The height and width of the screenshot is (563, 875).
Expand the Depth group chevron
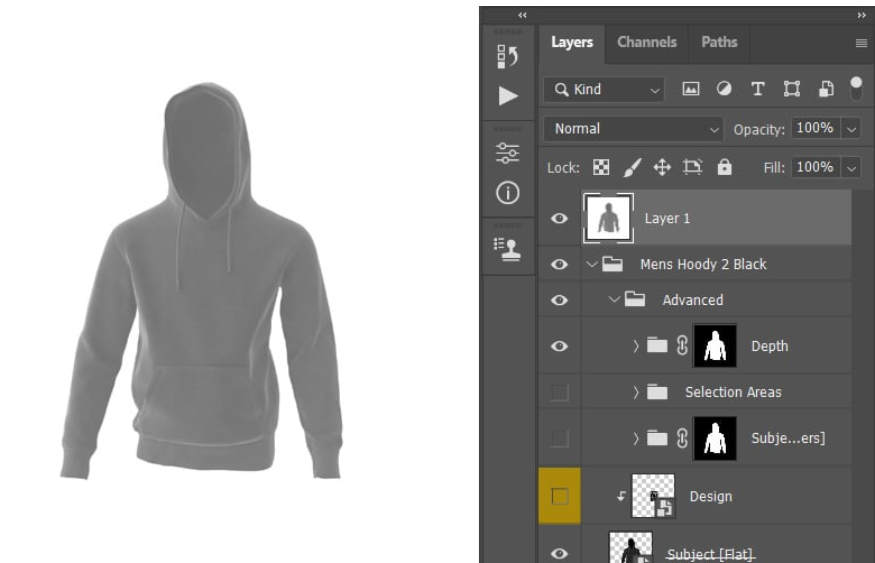click(x=636, y=346)
